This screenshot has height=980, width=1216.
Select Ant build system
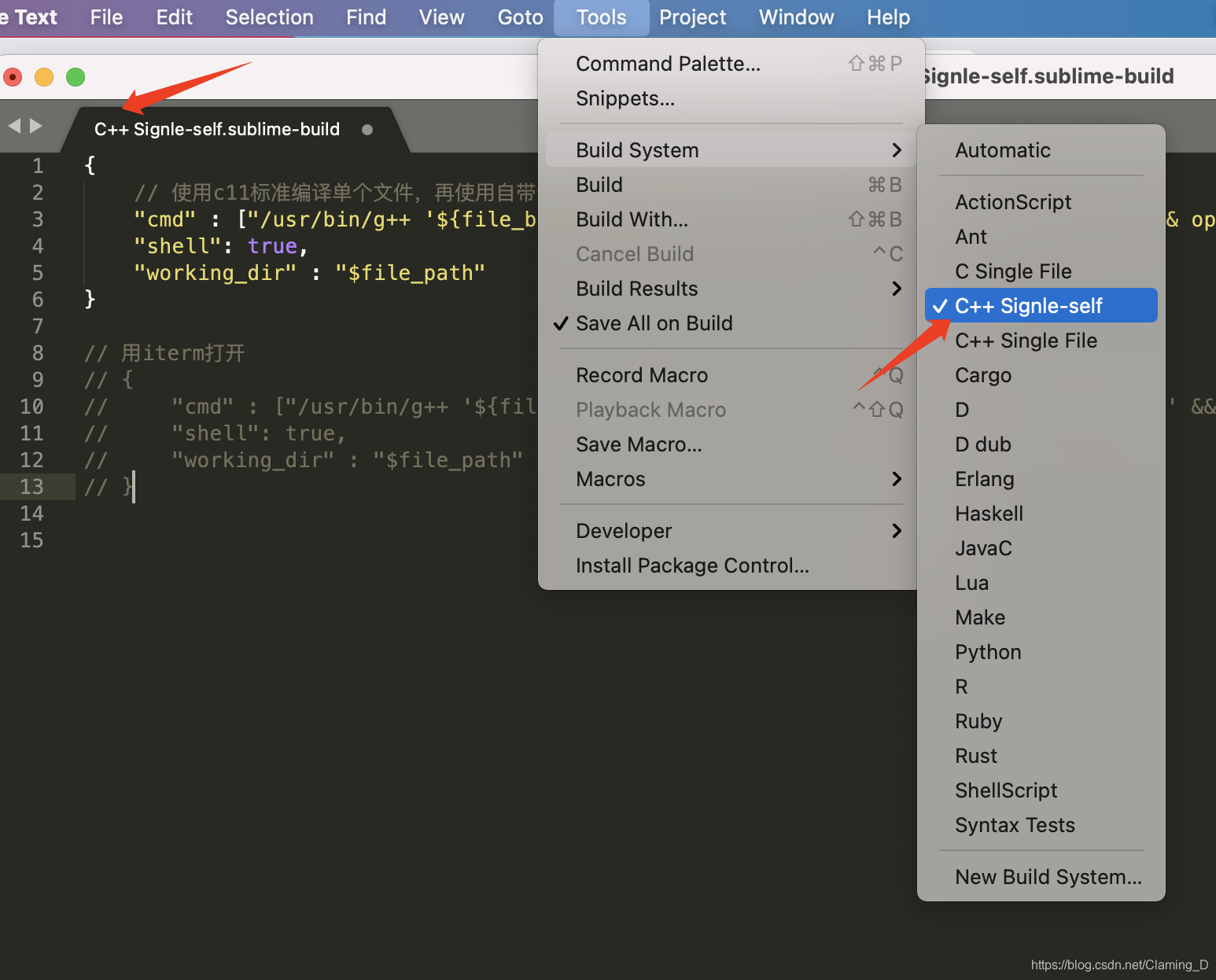(x=1041, y=237)
